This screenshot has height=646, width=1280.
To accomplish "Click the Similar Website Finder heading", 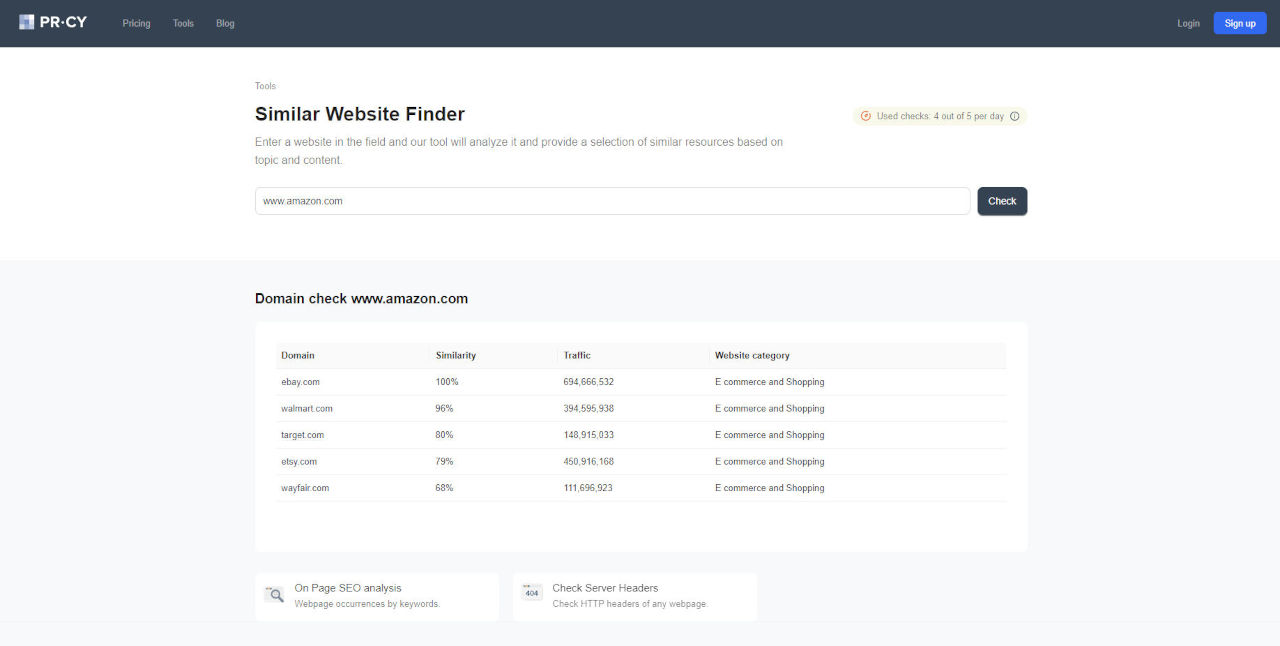I will click(360, 114).
